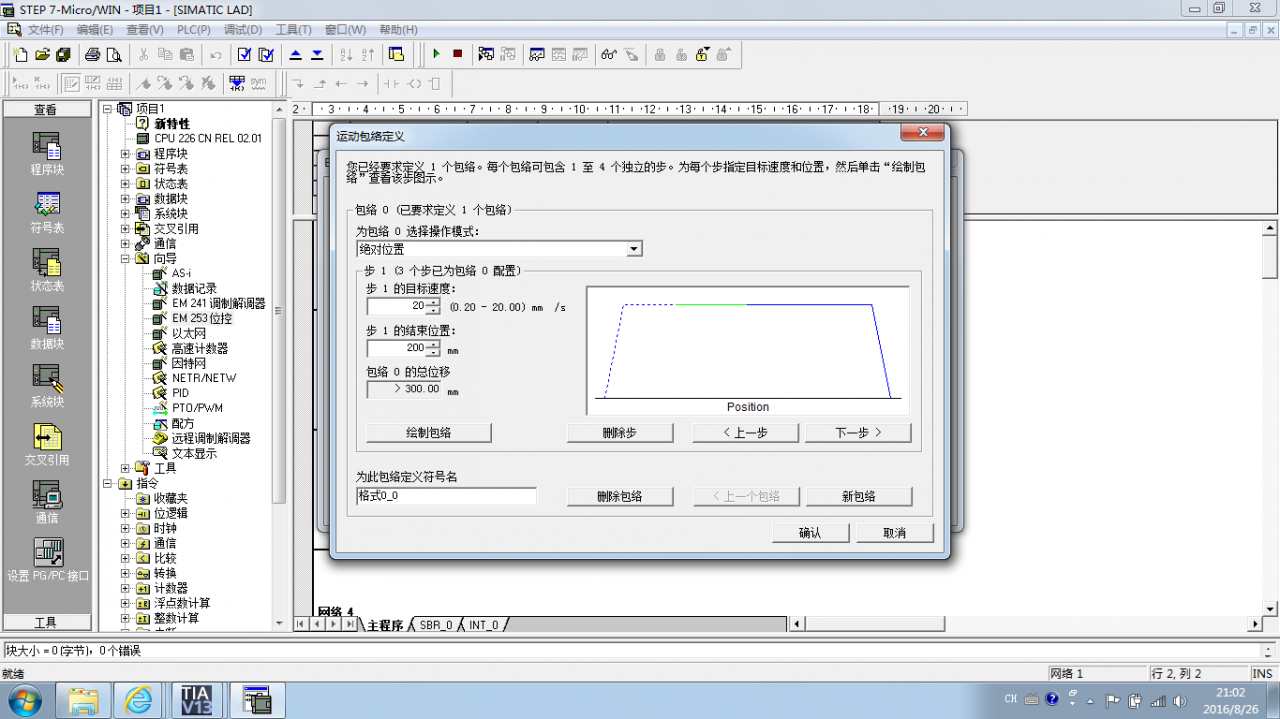Expand the 符号表 tree node
The image size is (1280, 719).
point(125,169)
